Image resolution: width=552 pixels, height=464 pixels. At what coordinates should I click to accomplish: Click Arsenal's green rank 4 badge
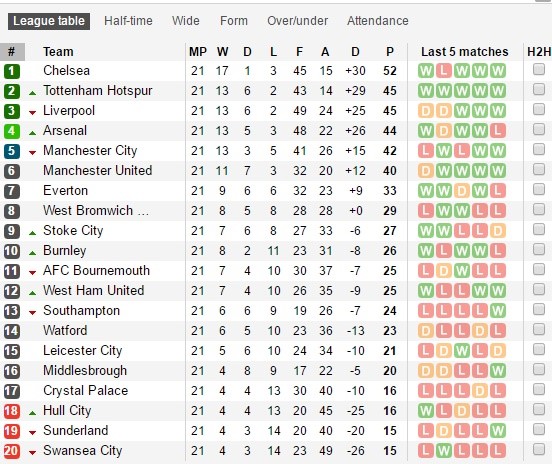point(12,131)
